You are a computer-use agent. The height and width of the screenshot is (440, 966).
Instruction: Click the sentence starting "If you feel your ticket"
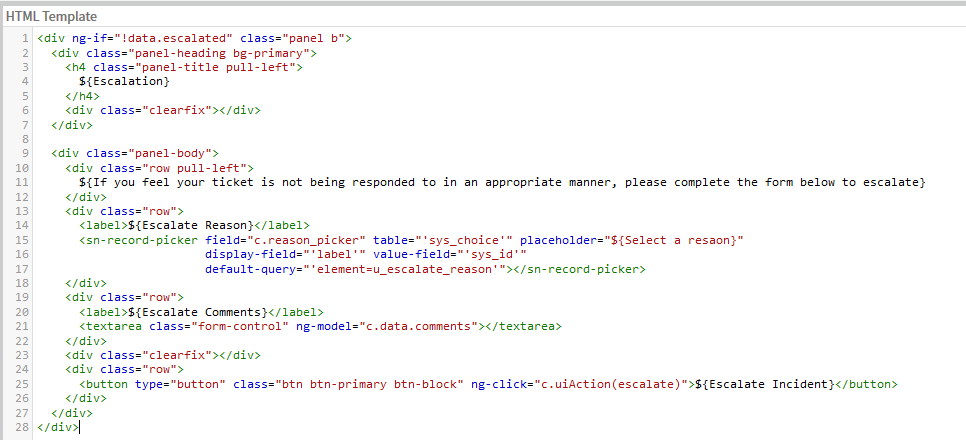click(x=502, y=182)
